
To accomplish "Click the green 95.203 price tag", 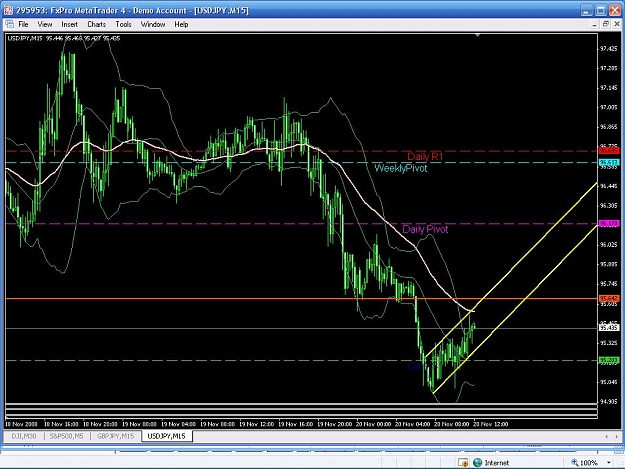I will coord(609,361).
